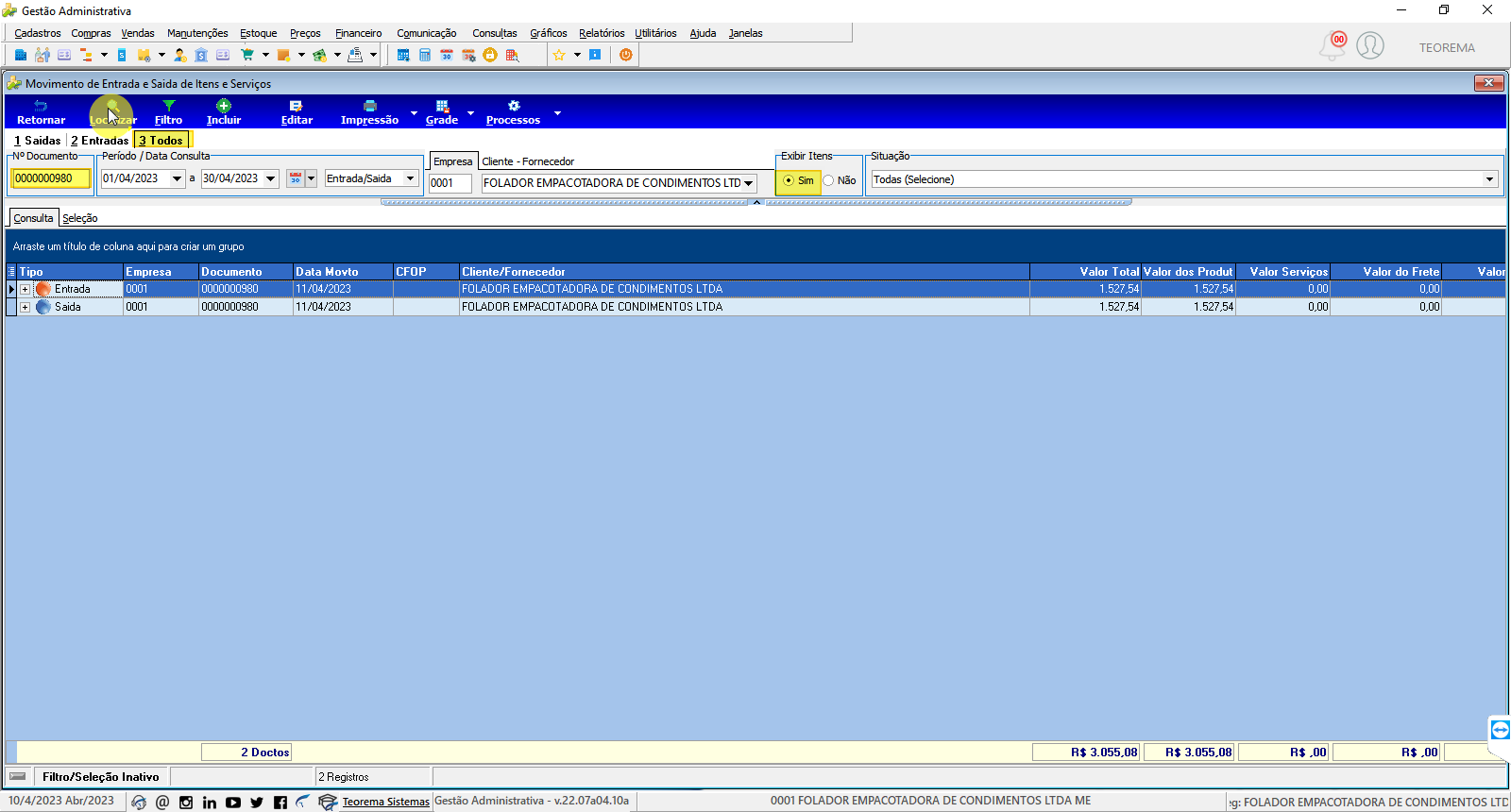Expand the Saida row plus box
This screenshot has height=812, width=1511.
click(25, 307)
